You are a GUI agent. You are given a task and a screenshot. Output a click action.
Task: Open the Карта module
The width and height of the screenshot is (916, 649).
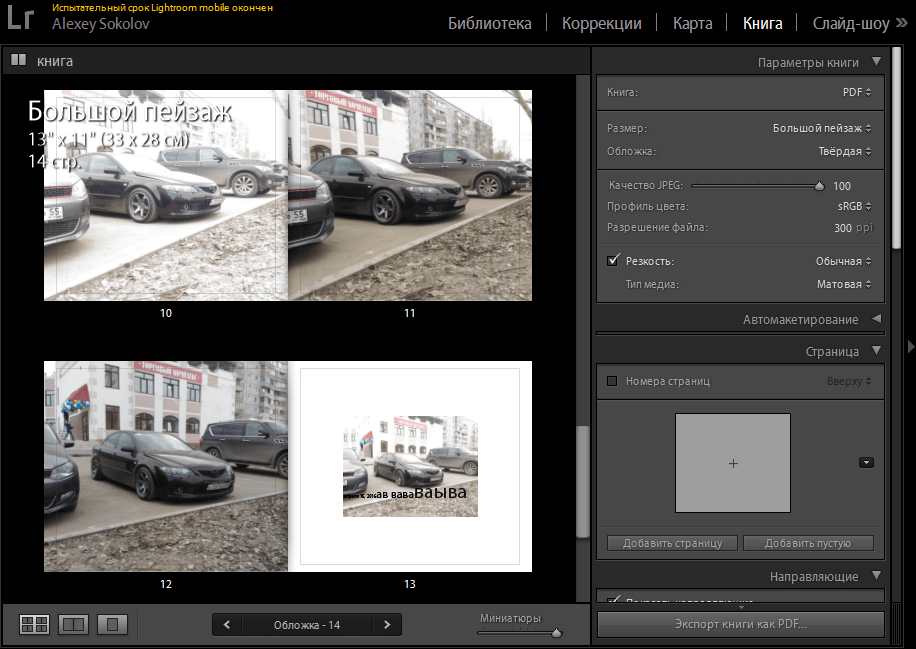coord(692,23)
